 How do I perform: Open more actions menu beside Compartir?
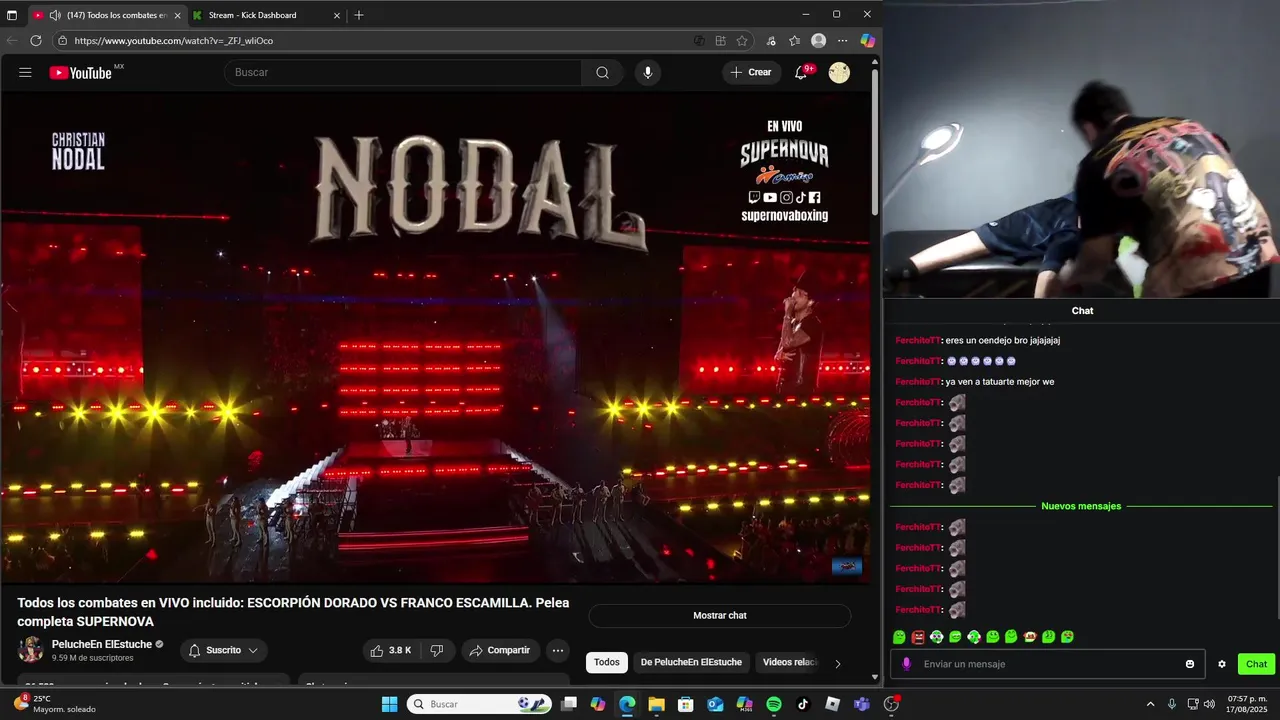[x=558, y=650]
